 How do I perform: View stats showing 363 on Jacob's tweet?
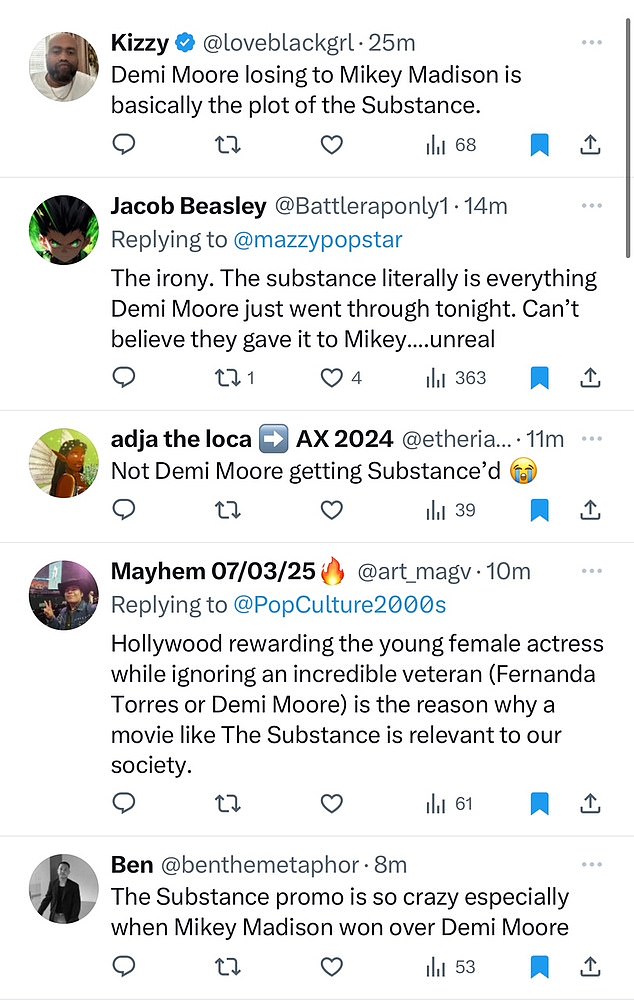coord(456,378)
